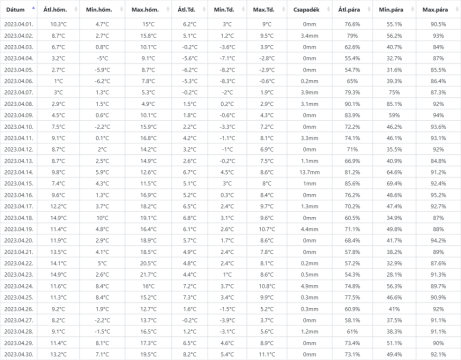Image resolution: width=461 pixels, height=360 pixels.
Task: Sort by Max.hóm. column header
Action: click(x=145, y=10)
